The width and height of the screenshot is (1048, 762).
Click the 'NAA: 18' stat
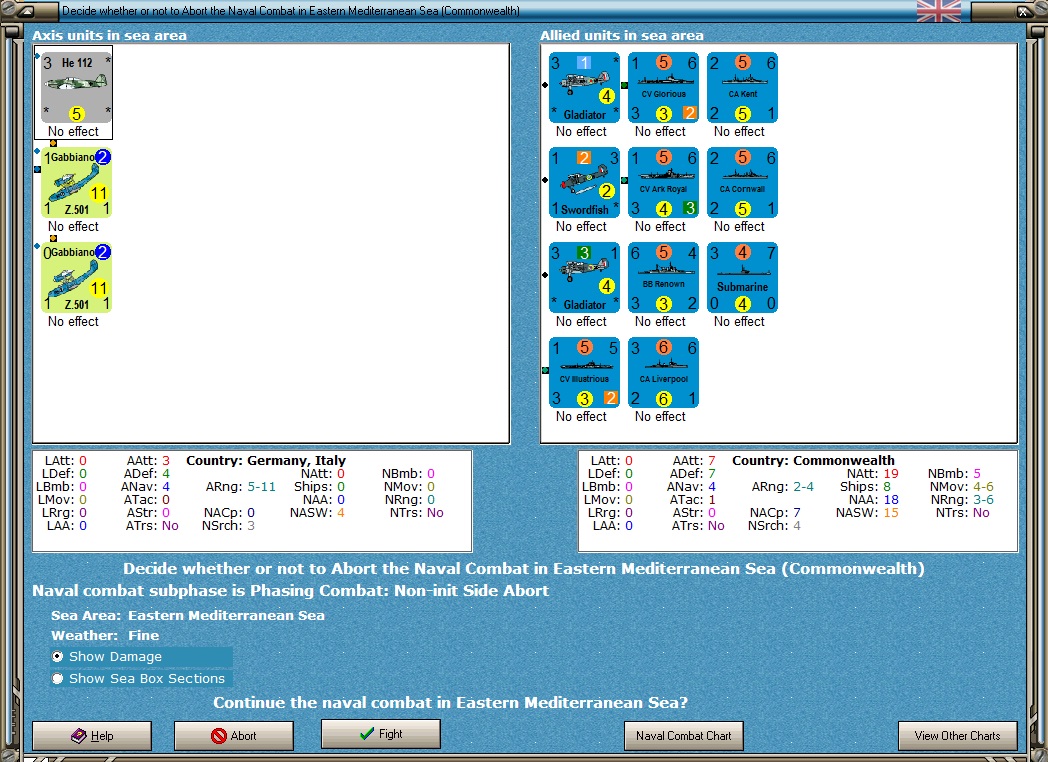click(874, 499)
